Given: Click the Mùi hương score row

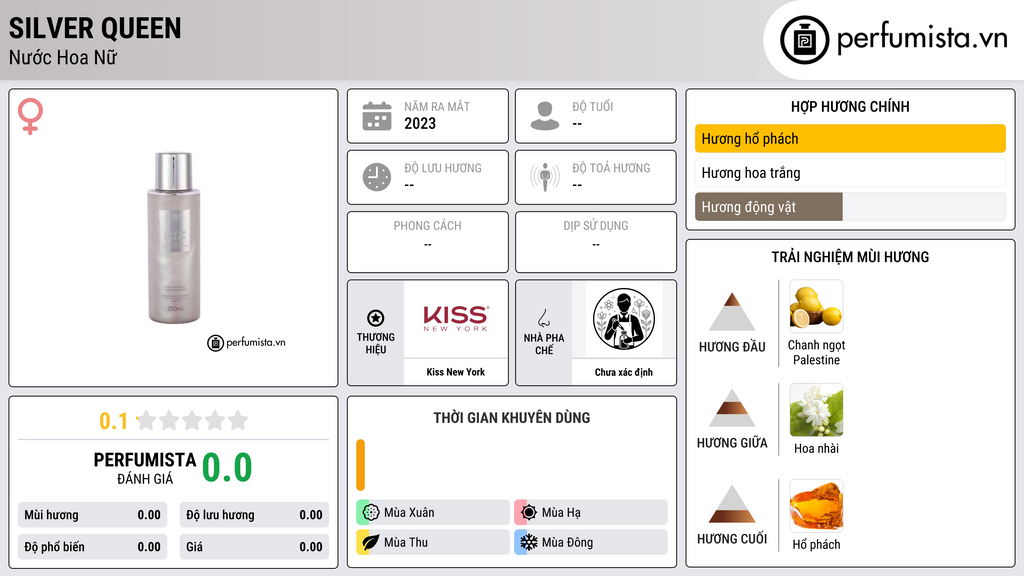Looking at the screenshot, I should tap(93, 515).
